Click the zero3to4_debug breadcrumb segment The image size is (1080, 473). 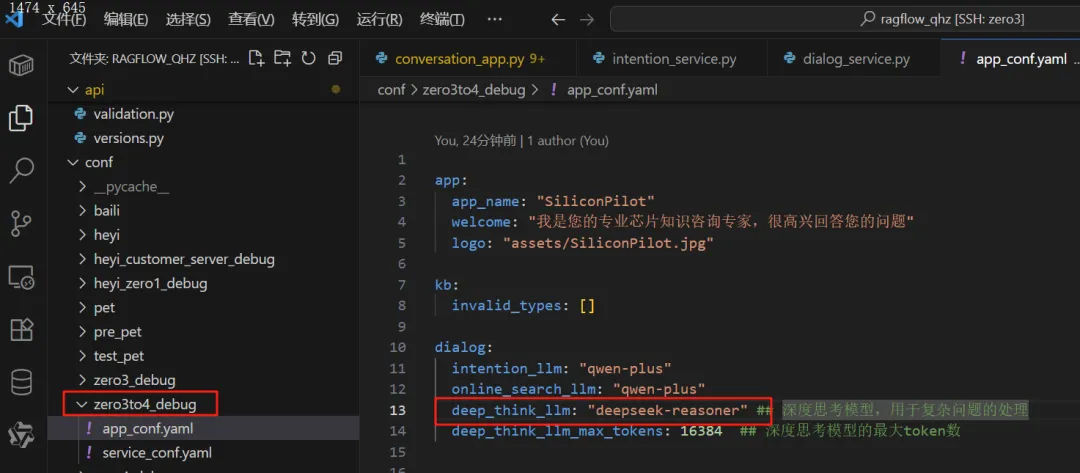pyautogui.click(x=473, y=90)
